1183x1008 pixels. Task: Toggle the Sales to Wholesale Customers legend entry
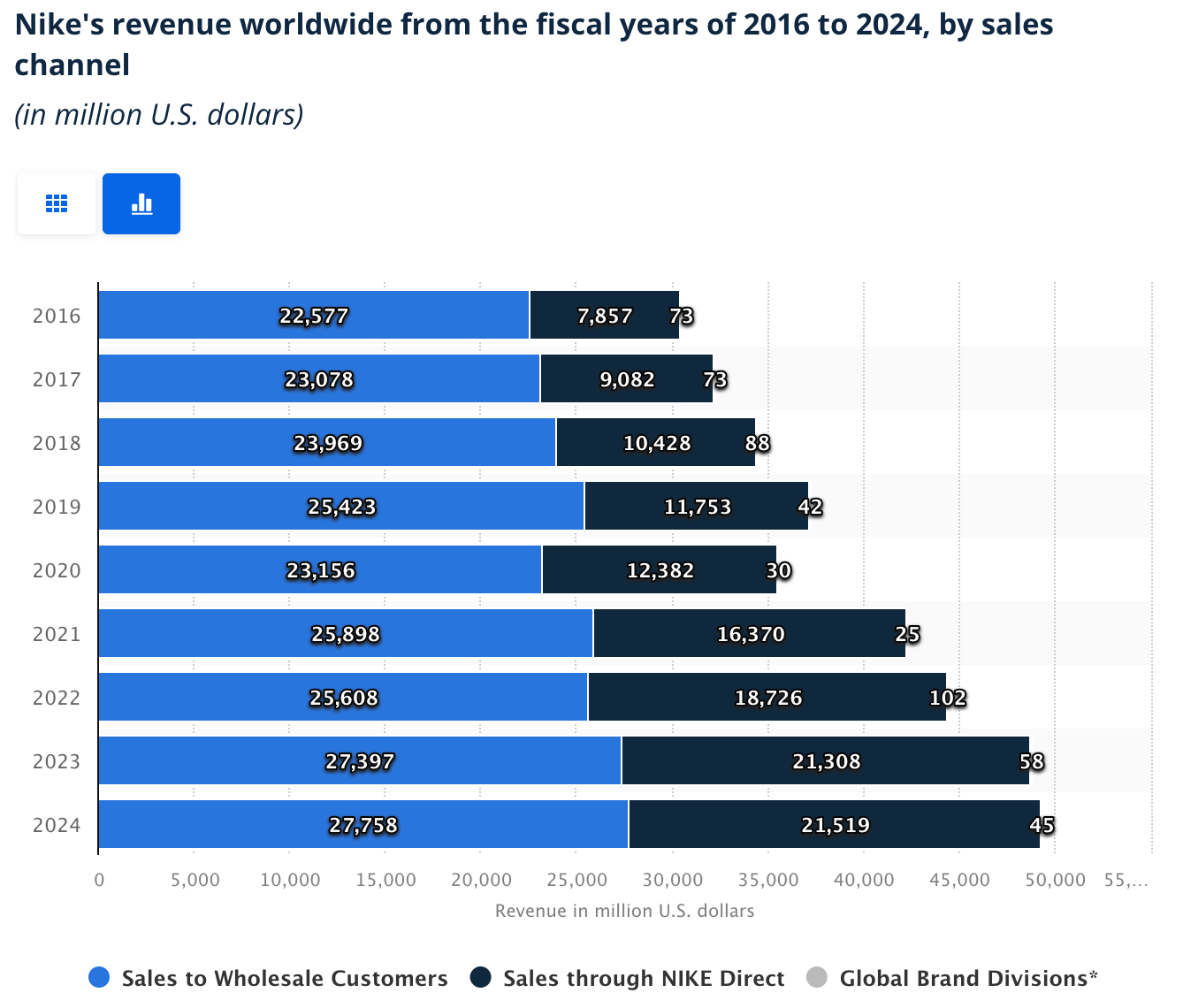pyautogui.click(x=268, y=978)
